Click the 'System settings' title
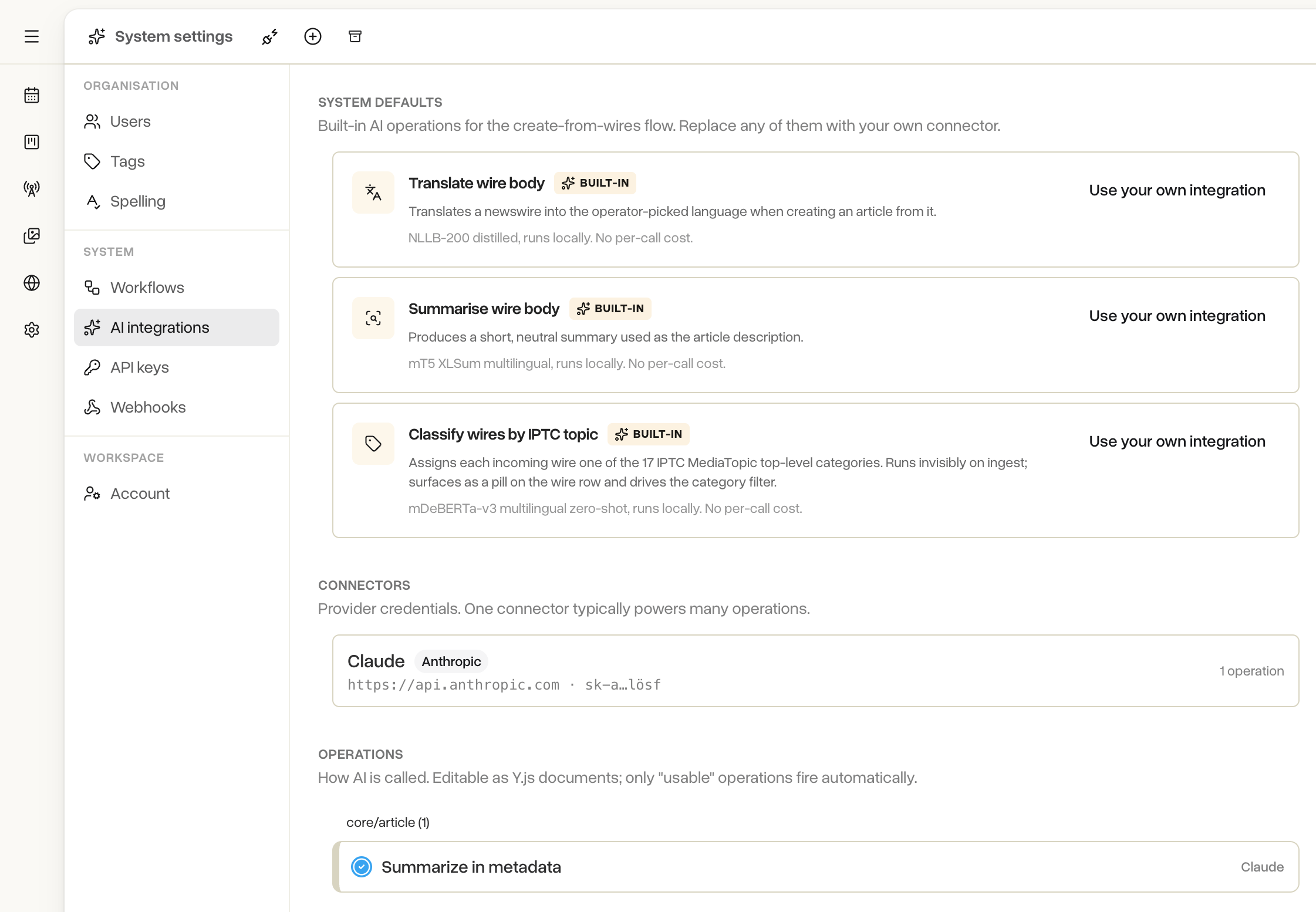The image size is (1316, 912). pyautogui.click(x=174, y=36)
